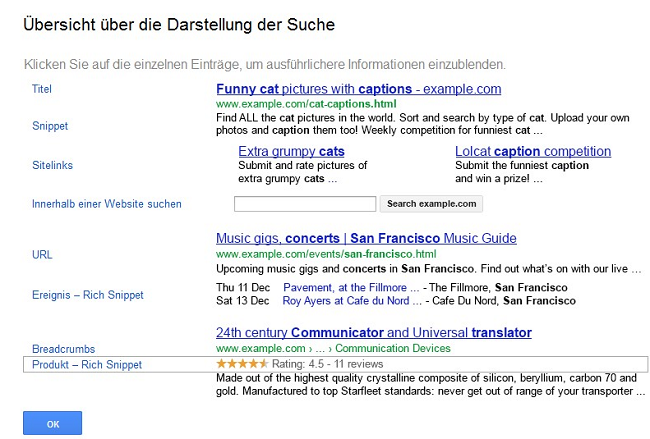Open 'Ereignis – Rich Snippet' entry
The image size is (650, 439).
point(88,295)
